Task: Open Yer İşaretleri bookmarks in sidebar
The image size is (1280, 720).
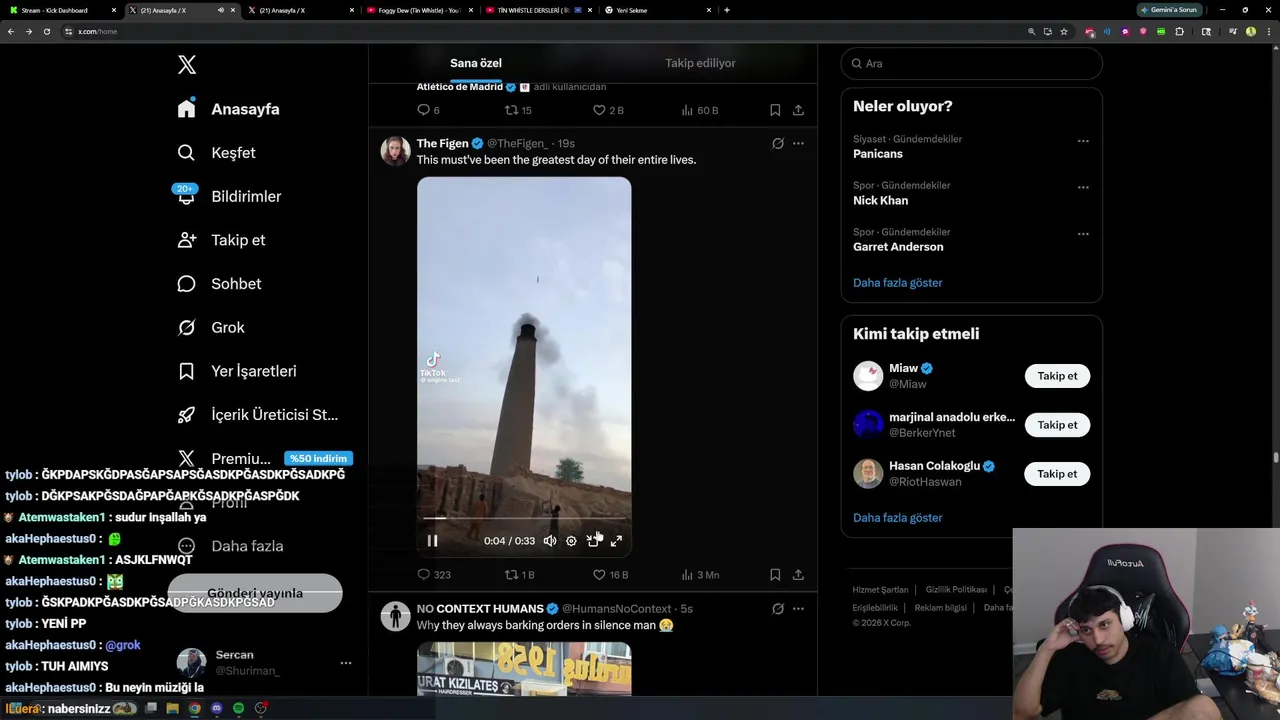Action: [x=237, y=371]
